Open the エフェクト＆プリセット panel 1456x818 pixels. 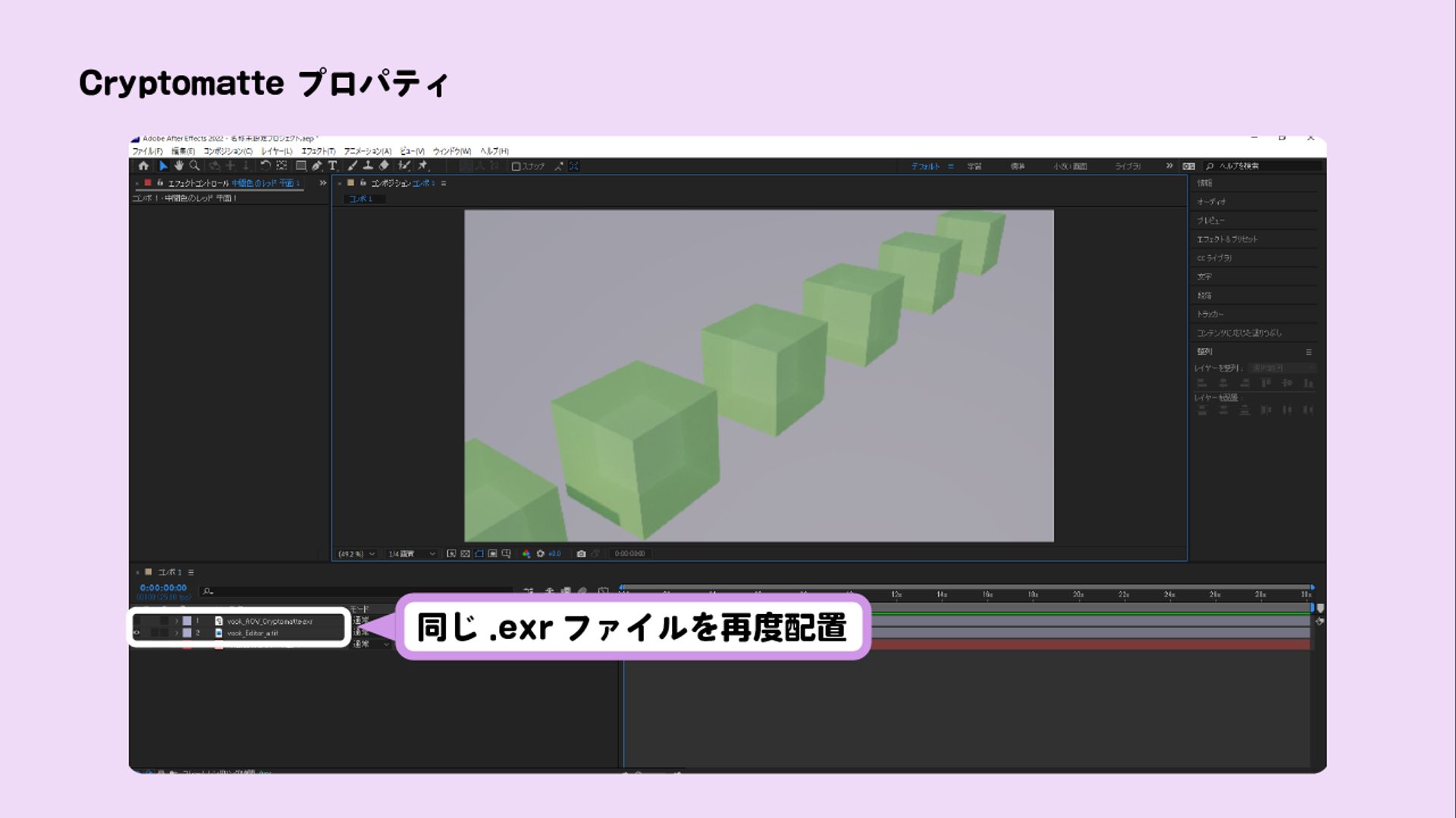tap(1226, 238)
